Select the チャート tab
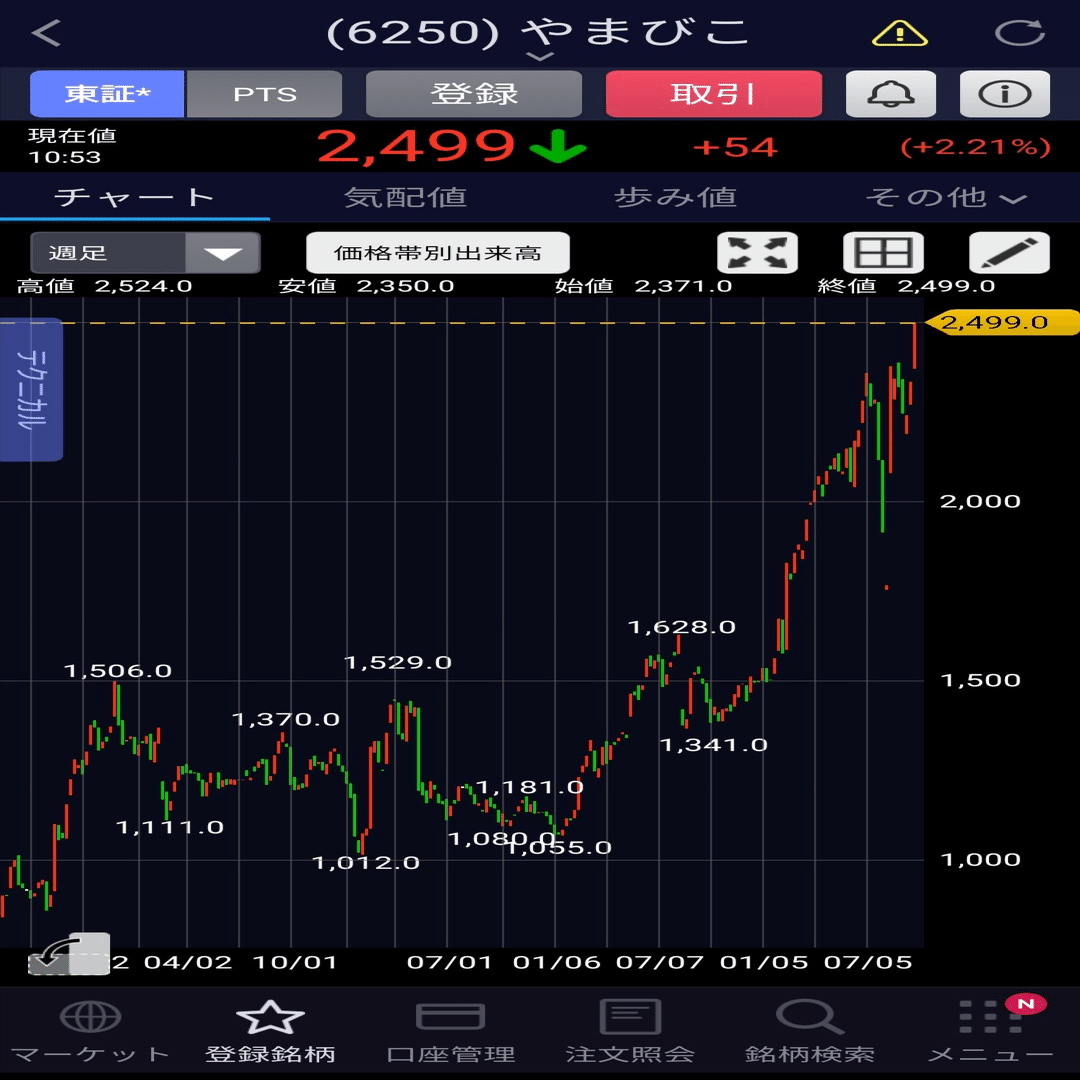The width and height of the screenshot is (1080, 1080). pyautogui.click(x=135, y=198)
